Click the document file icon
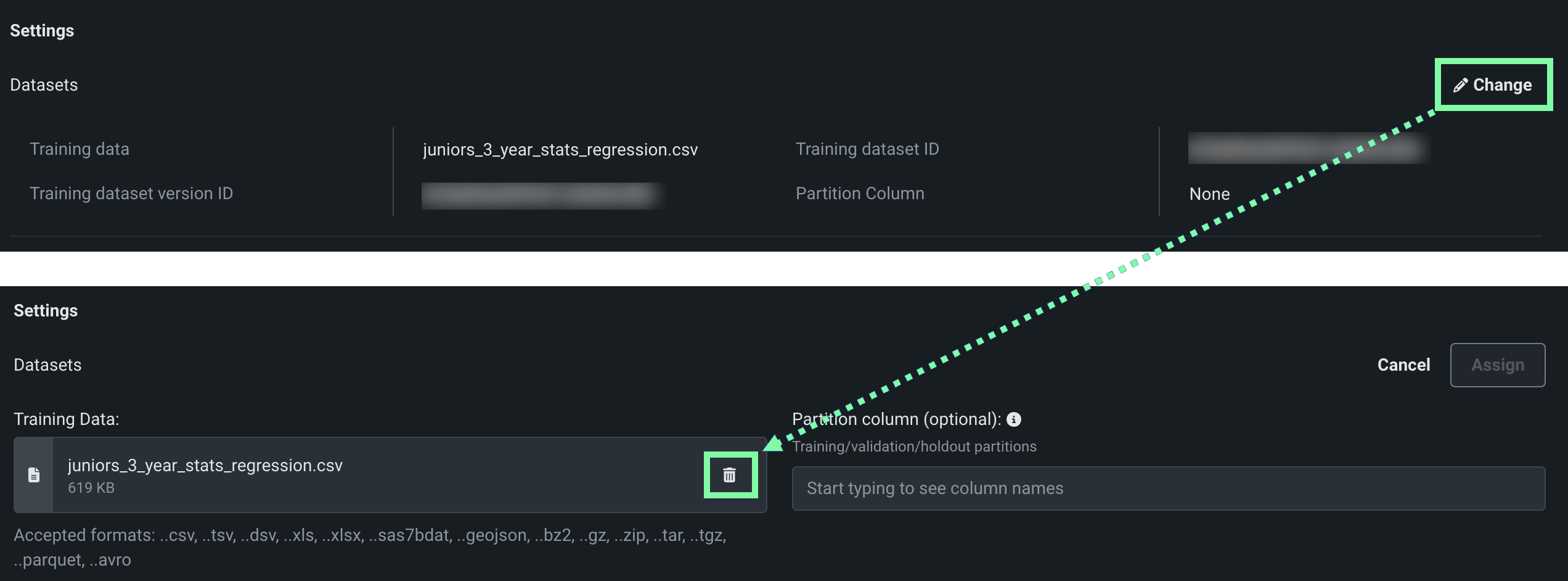 [x=34, y=475]
